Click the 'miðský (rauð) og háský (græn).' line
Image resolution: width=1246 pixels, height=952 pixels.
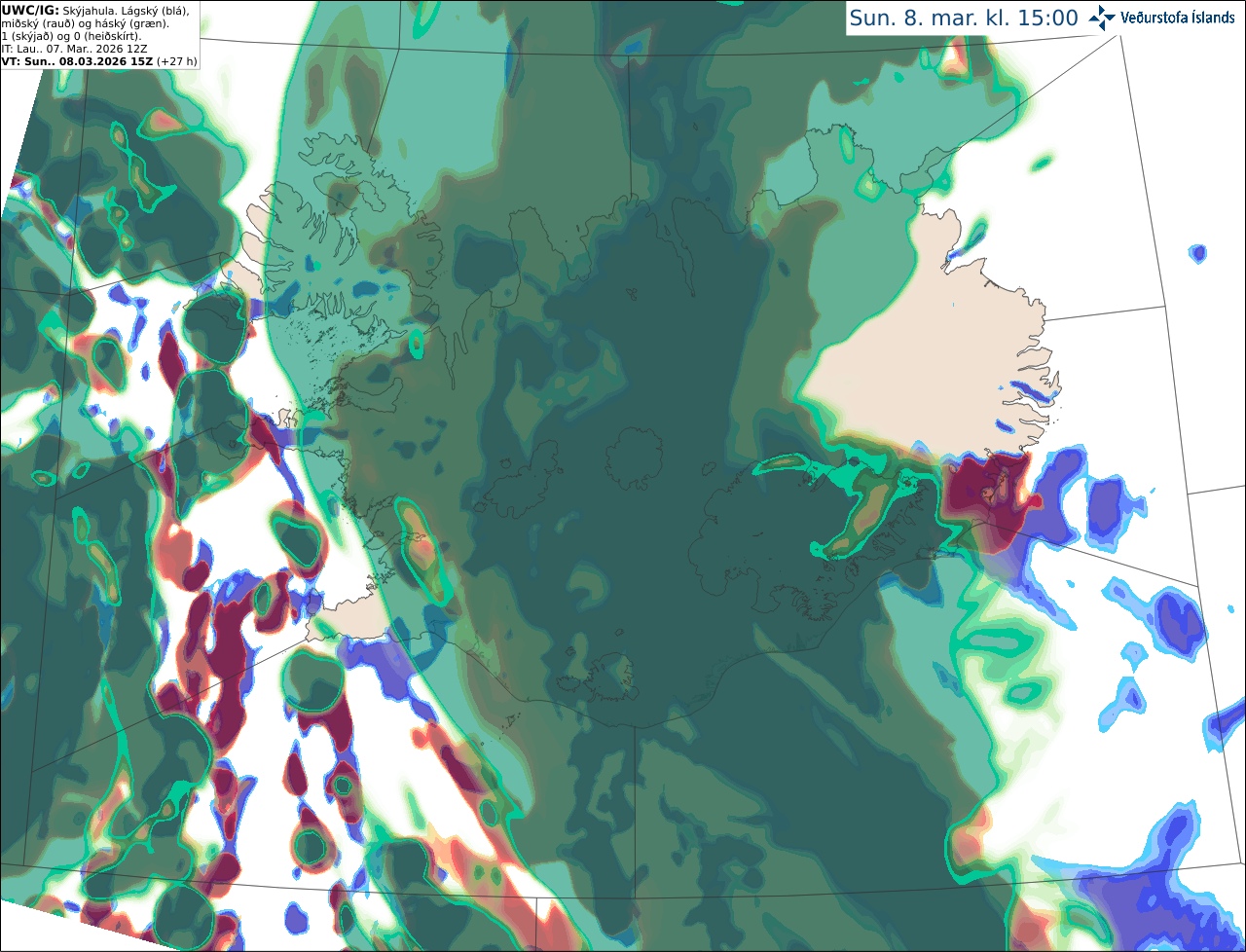pyautogui.click(x=85, y=22)
